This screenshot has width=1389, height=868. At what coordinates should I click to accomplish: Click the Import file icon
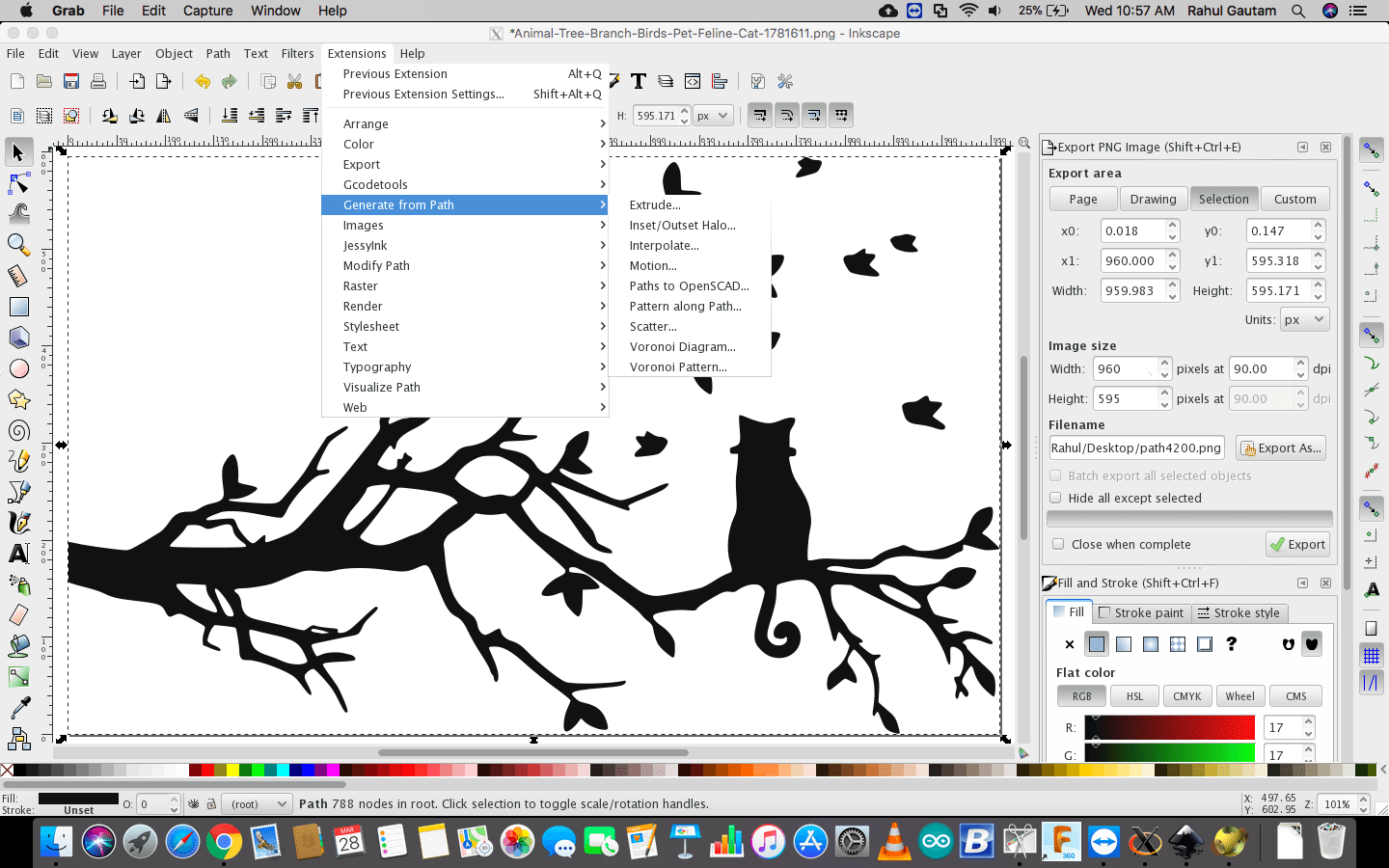pyautogui.click(x=137, y=81)
